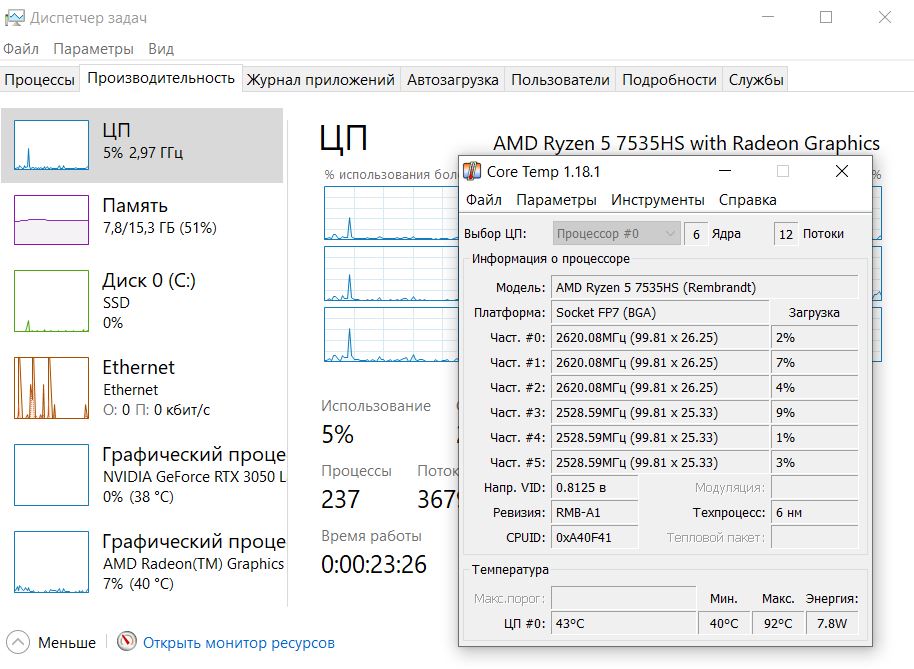The height and width of the screenshot is (669, 914).
Task: Click the Напр. VID value 0.8125 в
Action: coord(595,488)
